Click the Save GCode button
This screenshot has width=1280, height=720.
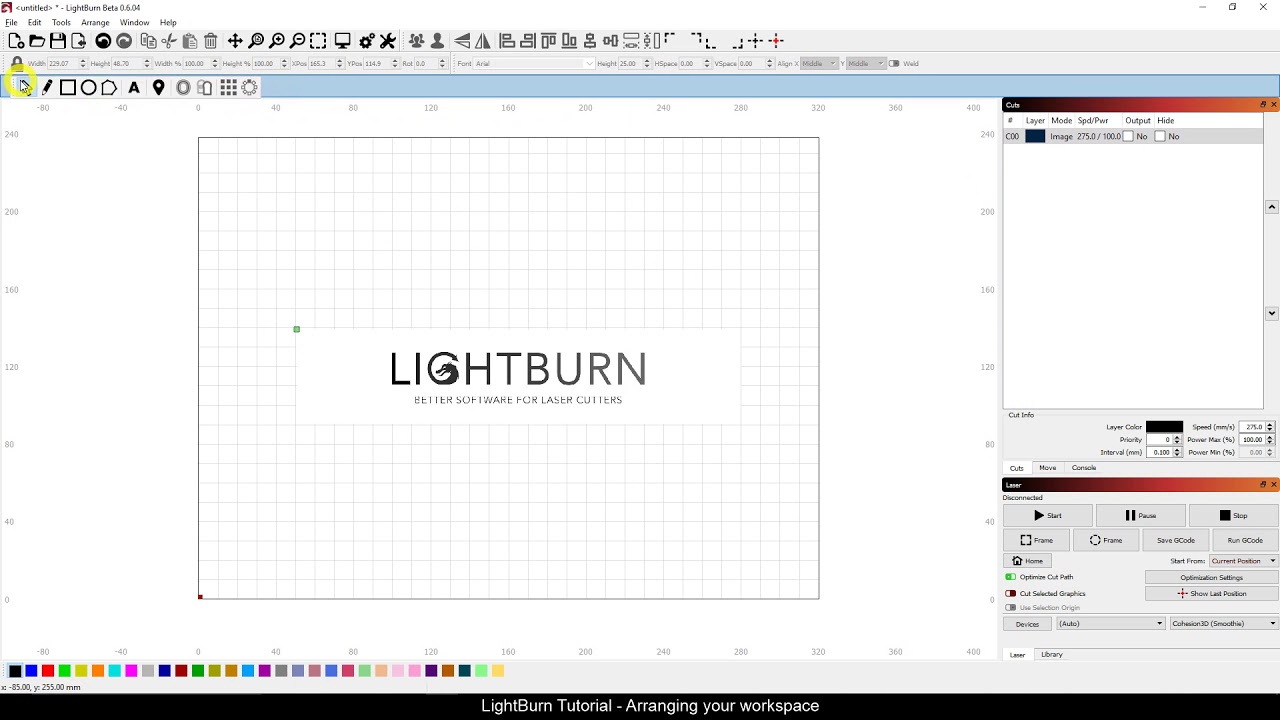tap(1176, 540)
